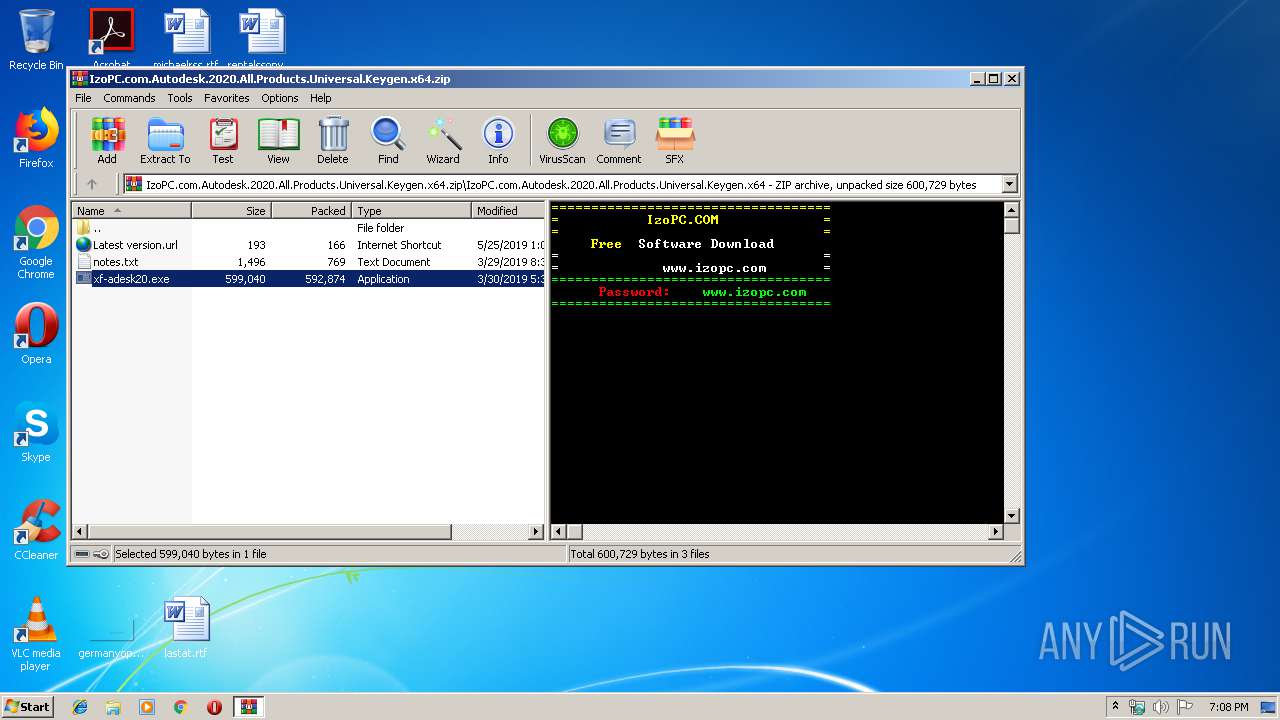The height and width of the screenshot is (720, 1280).
Task: Open the Commands menu
Action: tap(129, 98)
